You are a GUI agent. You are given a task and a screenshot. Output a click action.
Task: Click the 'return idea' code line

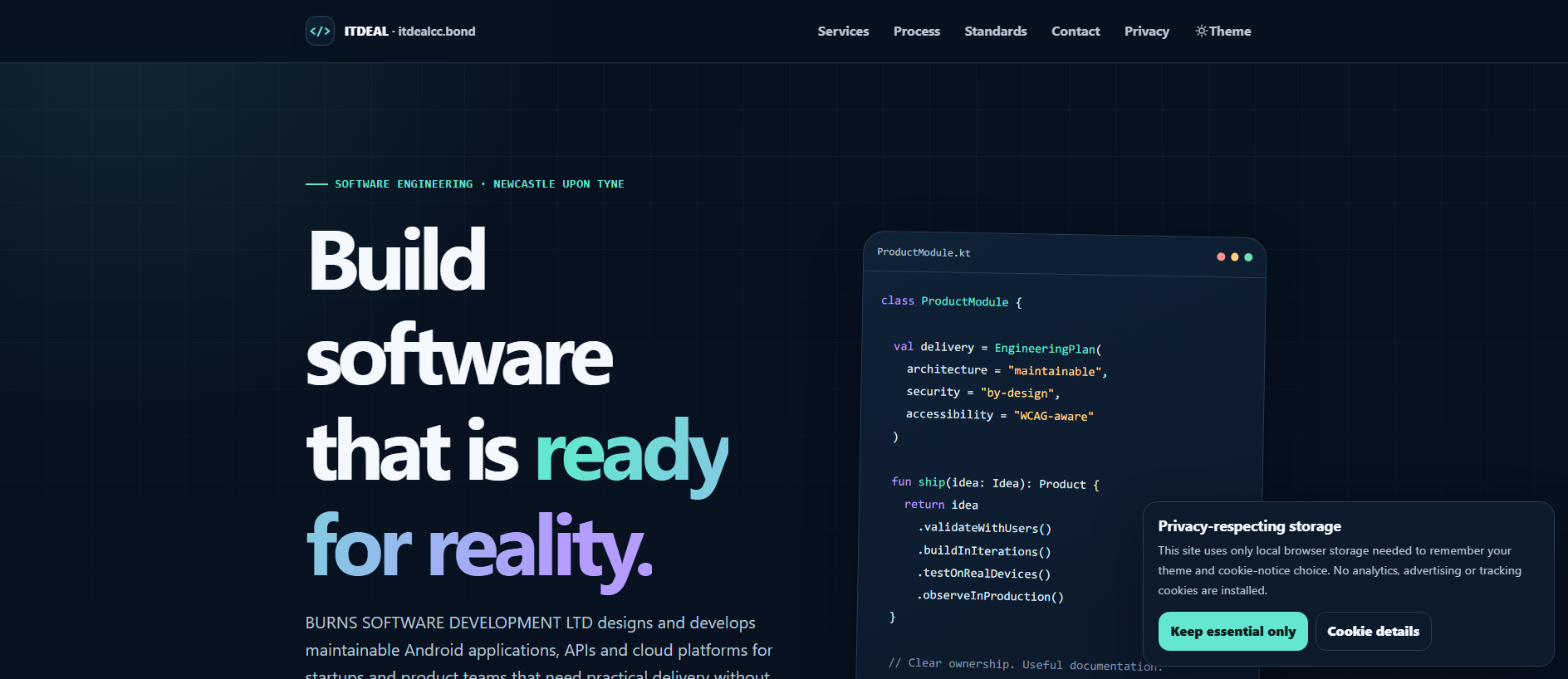(941, 505)
